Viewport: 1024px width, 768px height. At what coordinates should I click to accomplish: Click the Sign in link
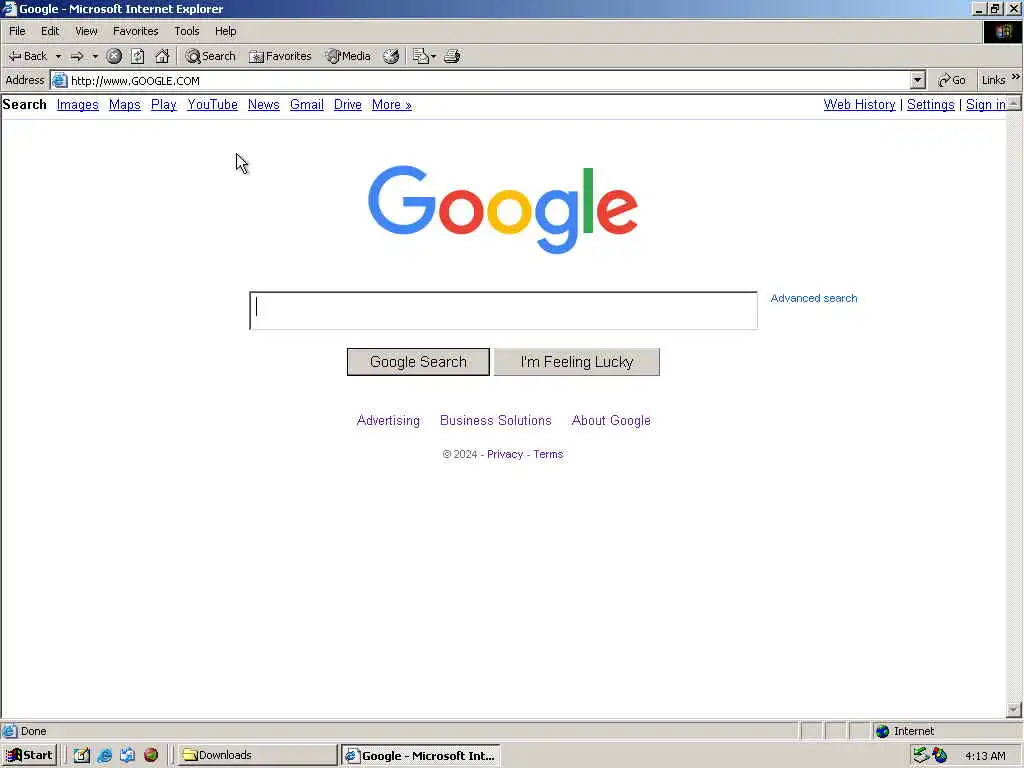point(985,104)
